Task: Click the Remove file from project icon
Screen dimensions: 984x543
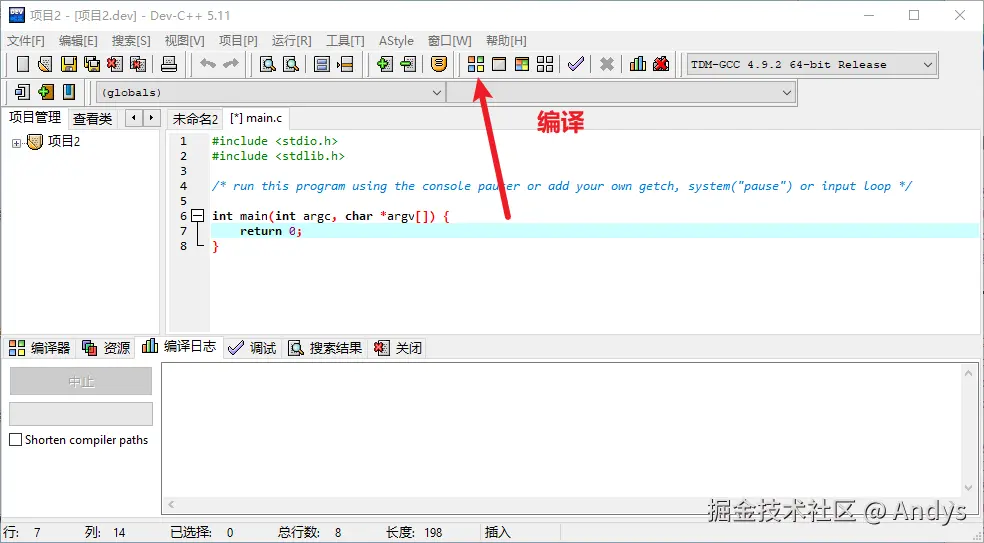Action: pyautogui.click(x=408, y=64)
